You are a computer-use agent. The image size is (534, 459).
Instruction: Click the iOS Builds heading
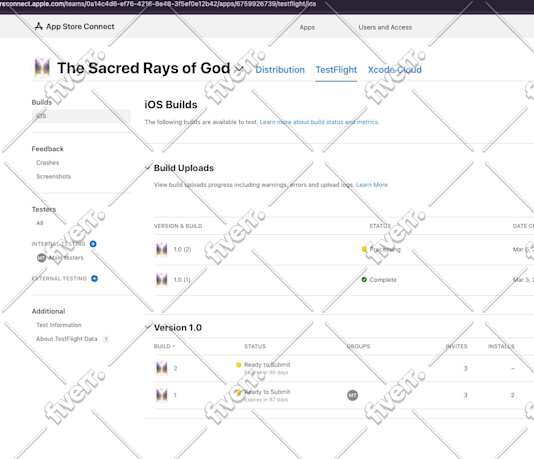tap(171, 105)
